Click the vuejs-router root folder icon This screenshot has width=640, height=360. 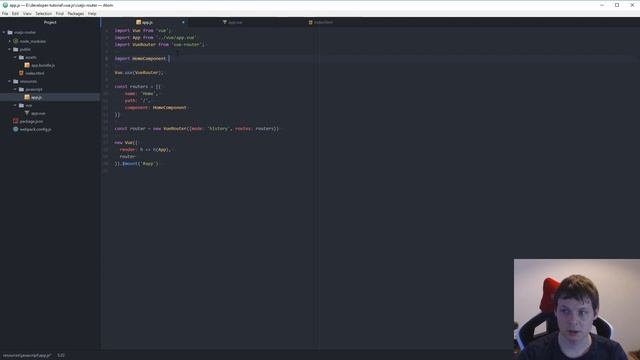pyautogui.click(x=10, y=32)
